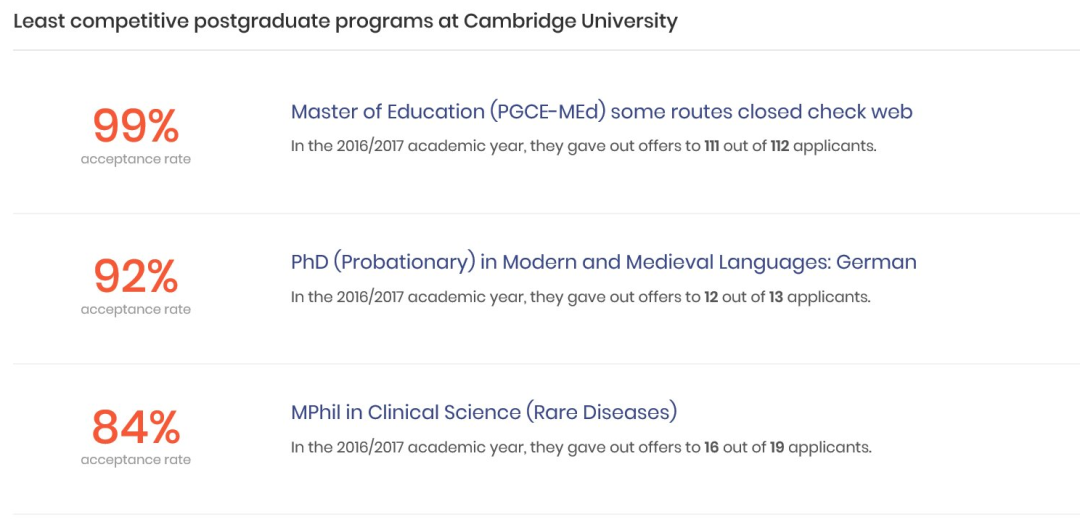Click the 84% acceptance rate figure

[x=136, y=427]
